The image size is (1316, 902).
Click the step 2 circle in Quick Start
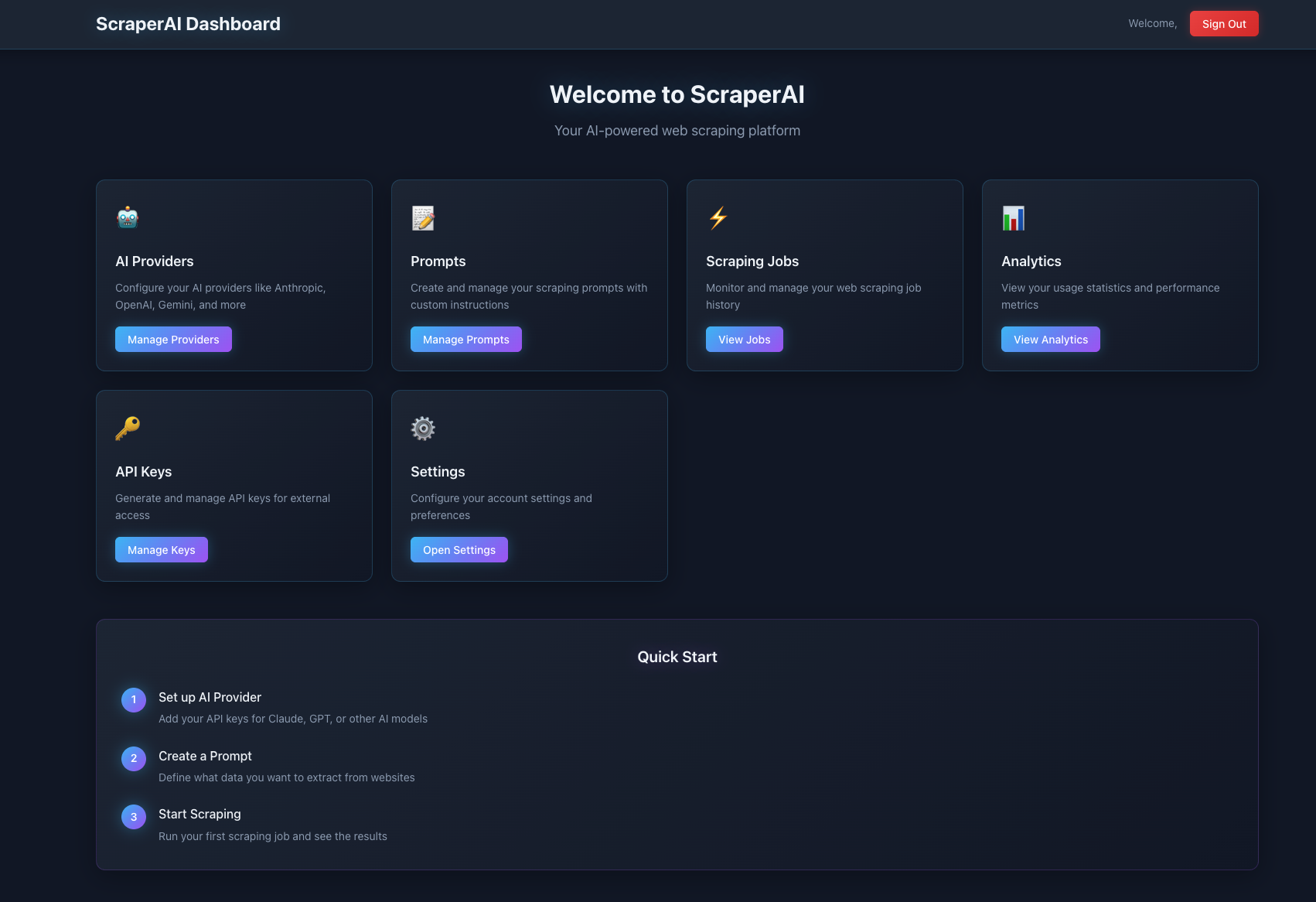[x=133, y=758]
